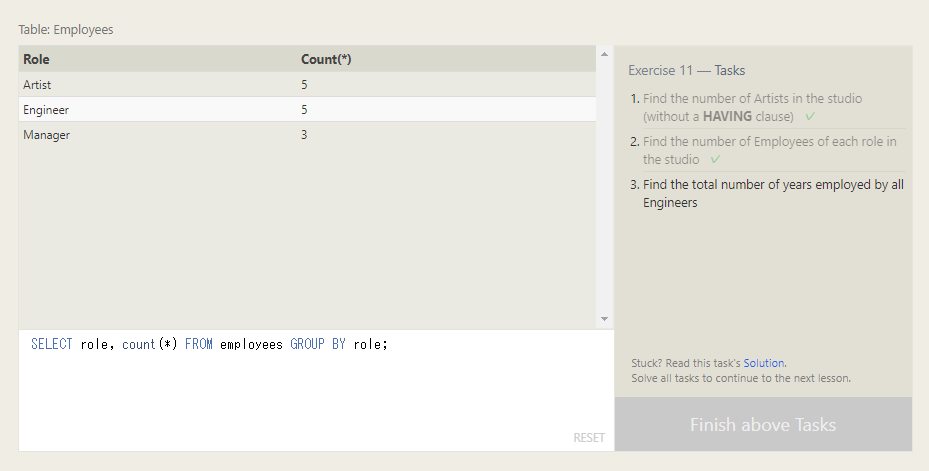Image resolution: width=929 pixels, height=471 pixels.
Task: Select the Count(*) column header
Action: 326,59
